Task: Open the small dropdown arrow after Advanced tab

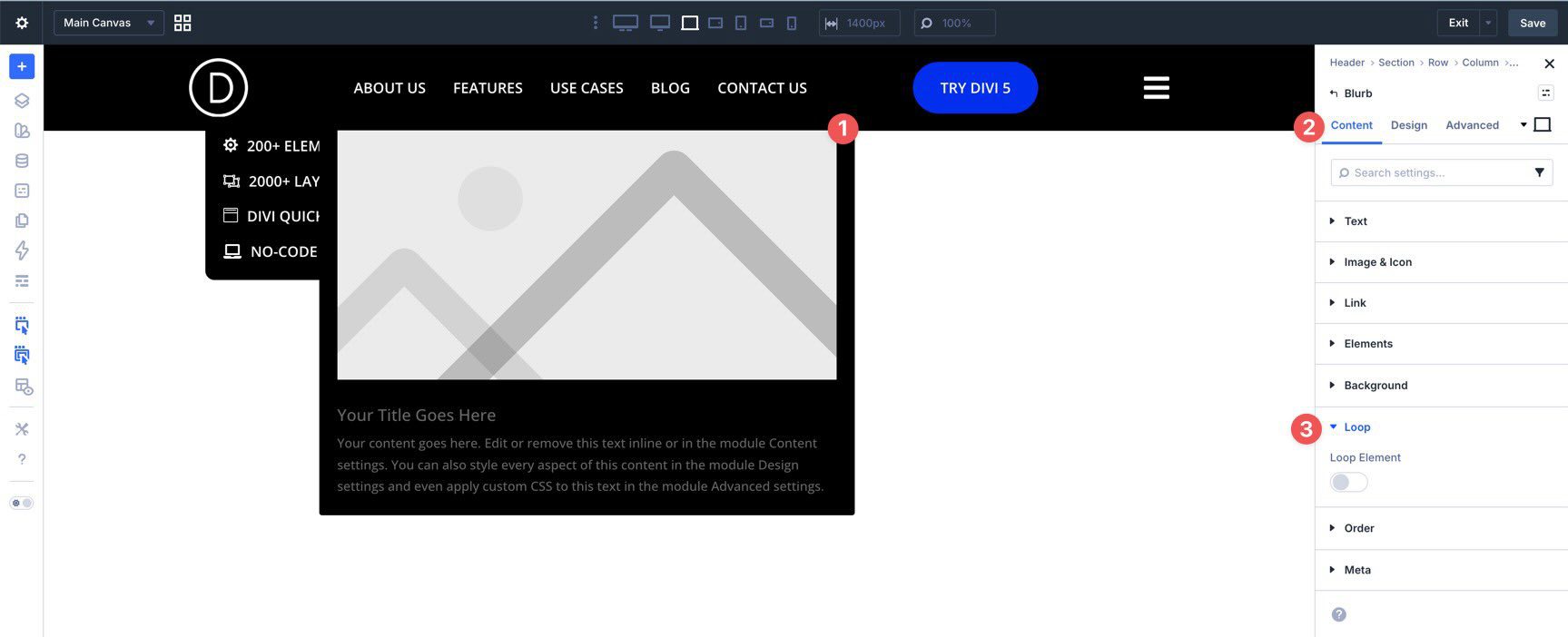Action: pyautogui.click(x=1523, y=124)
